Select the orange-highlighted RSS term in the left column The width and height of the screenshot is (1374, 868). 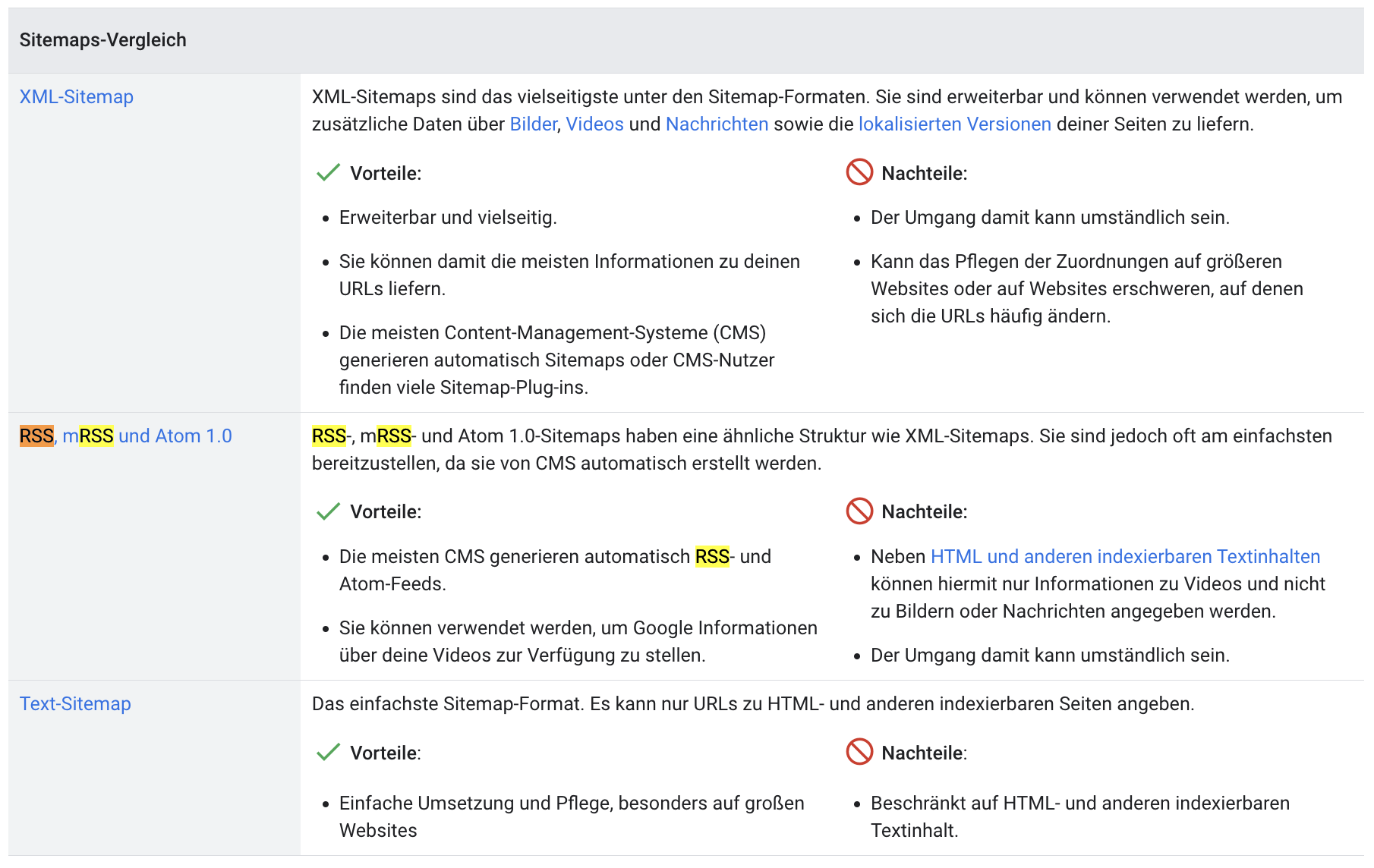tap(35, 436)
